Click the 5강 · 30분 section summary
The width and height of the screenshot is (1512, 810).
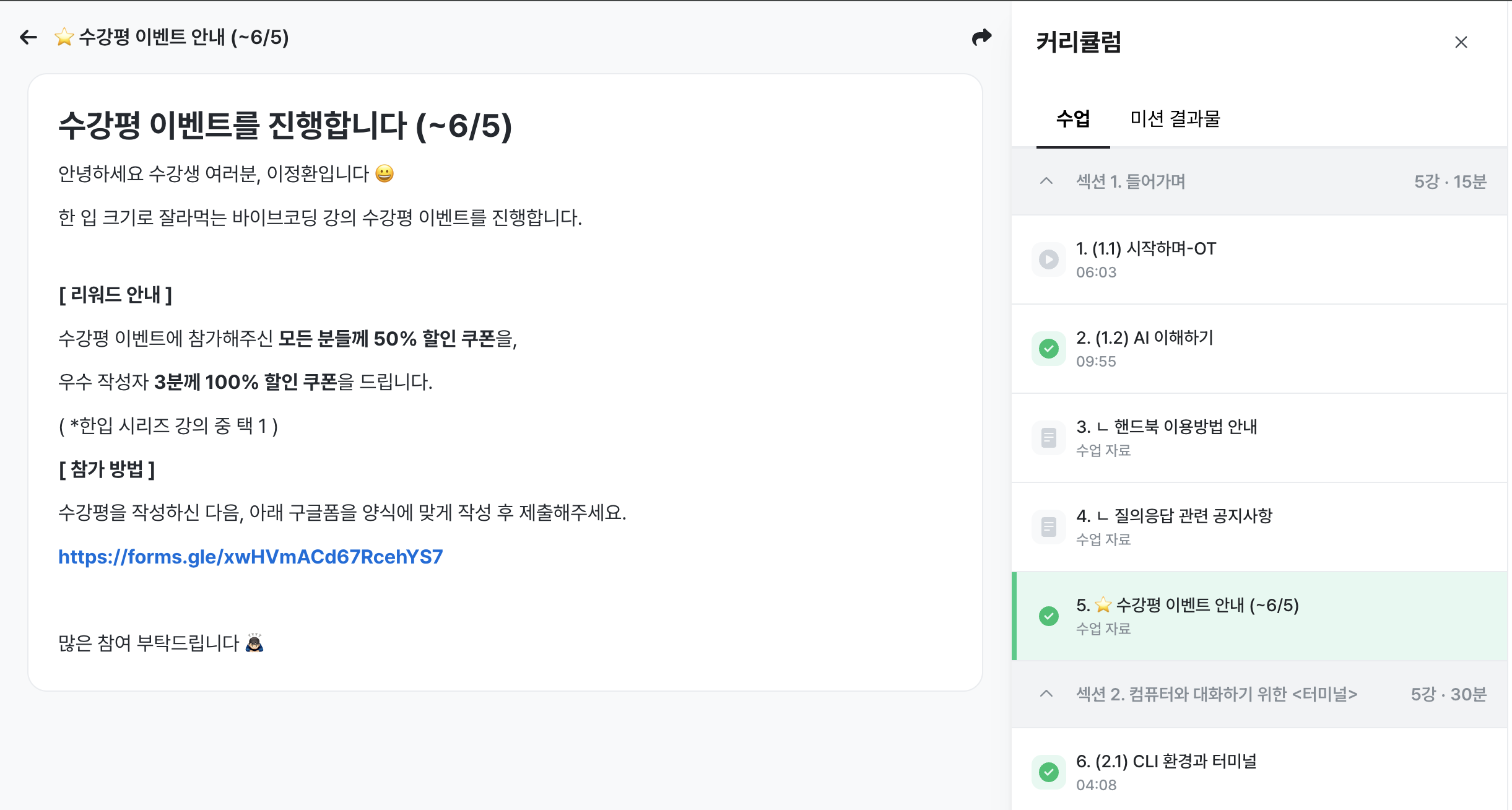tap(1449, 694)
